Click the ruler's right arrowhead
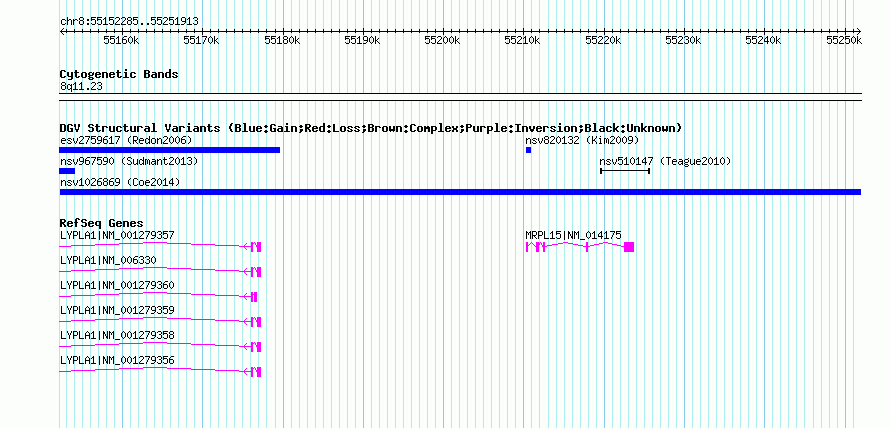This screenshot has height=428, width=890. (859, 31)
